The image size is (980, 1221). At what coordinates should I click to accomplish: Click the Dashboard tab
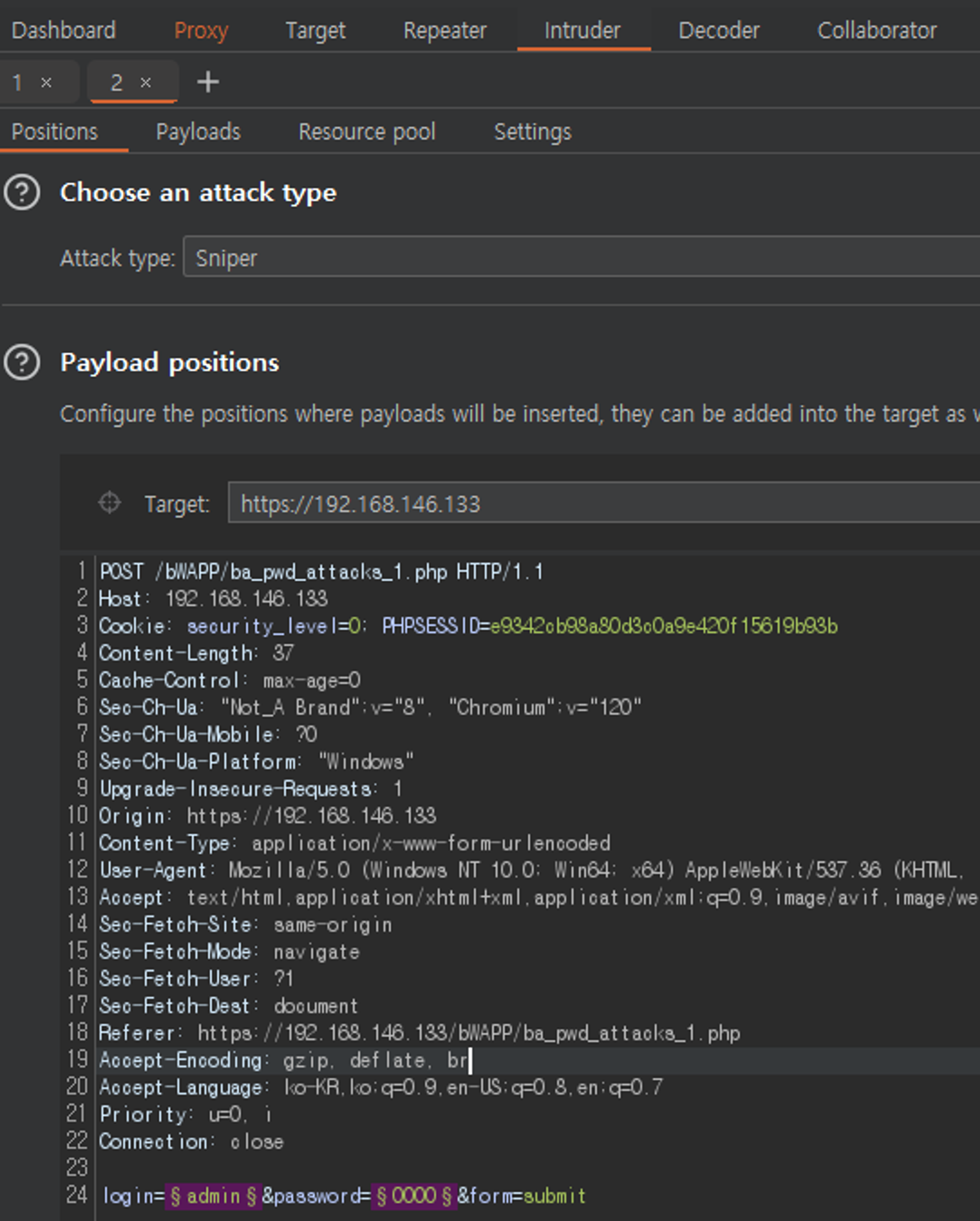(64, 30)
